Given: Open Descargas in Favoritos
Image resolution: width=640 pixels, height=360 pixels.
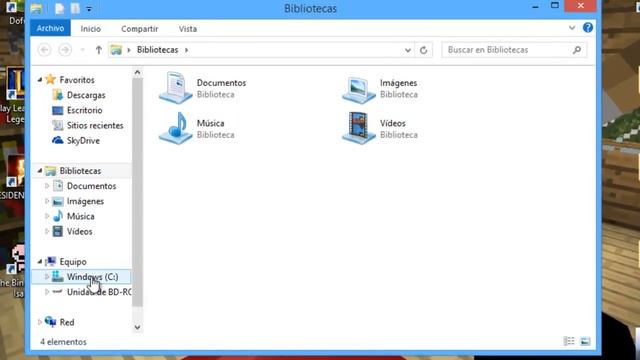Looking at the screenshot, I should coord(86,95).
